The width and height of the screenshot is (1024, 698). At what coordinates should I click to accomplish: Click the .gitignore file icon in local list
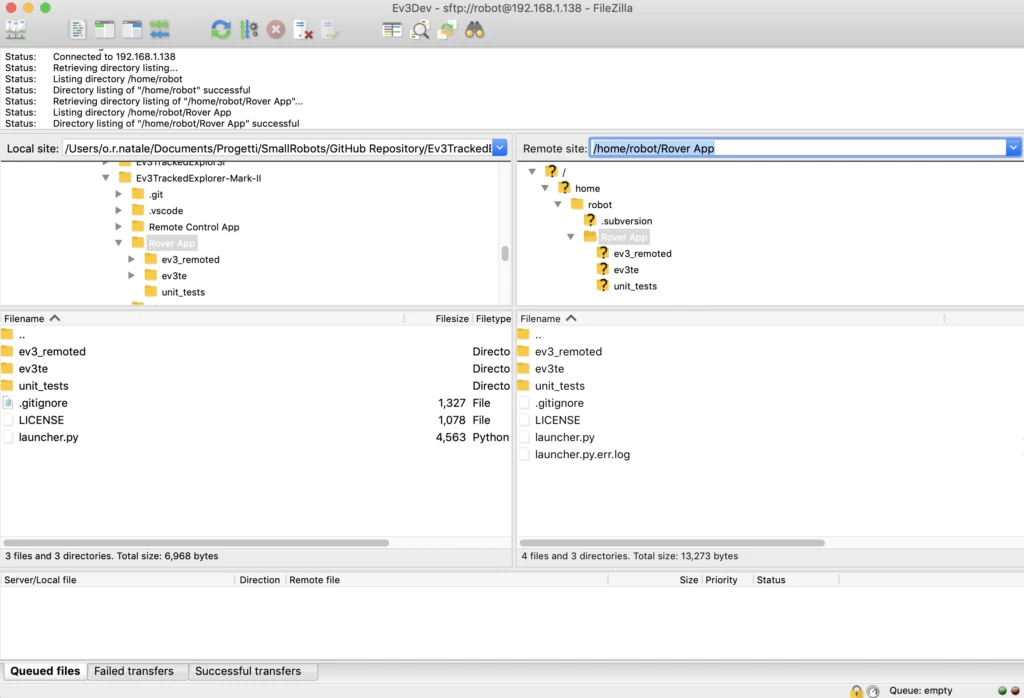pyautogui.click(x=8, y=403)
